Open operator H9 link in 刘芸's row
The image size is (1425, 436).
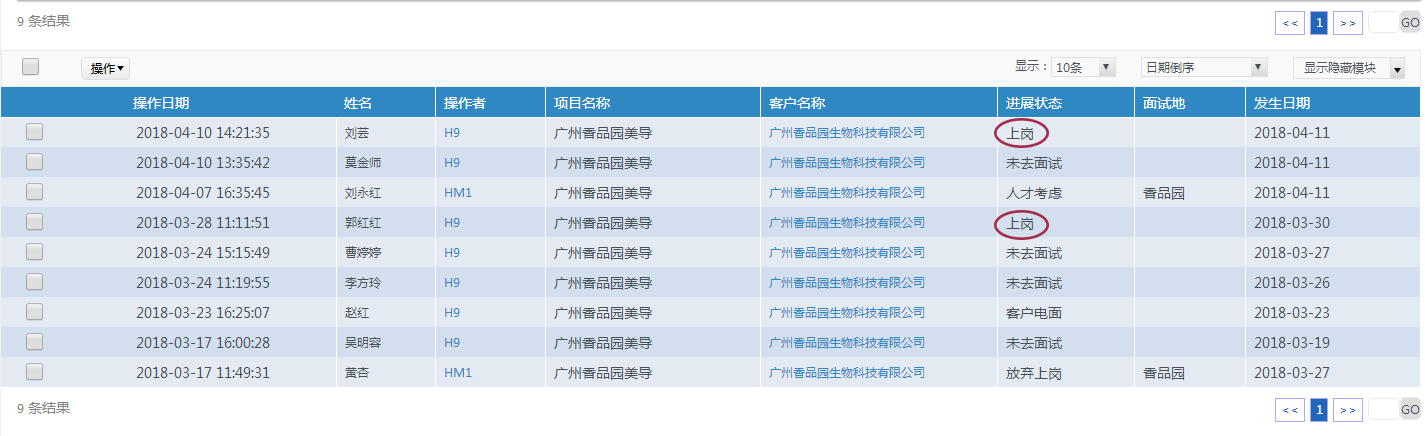pos(452,132)
